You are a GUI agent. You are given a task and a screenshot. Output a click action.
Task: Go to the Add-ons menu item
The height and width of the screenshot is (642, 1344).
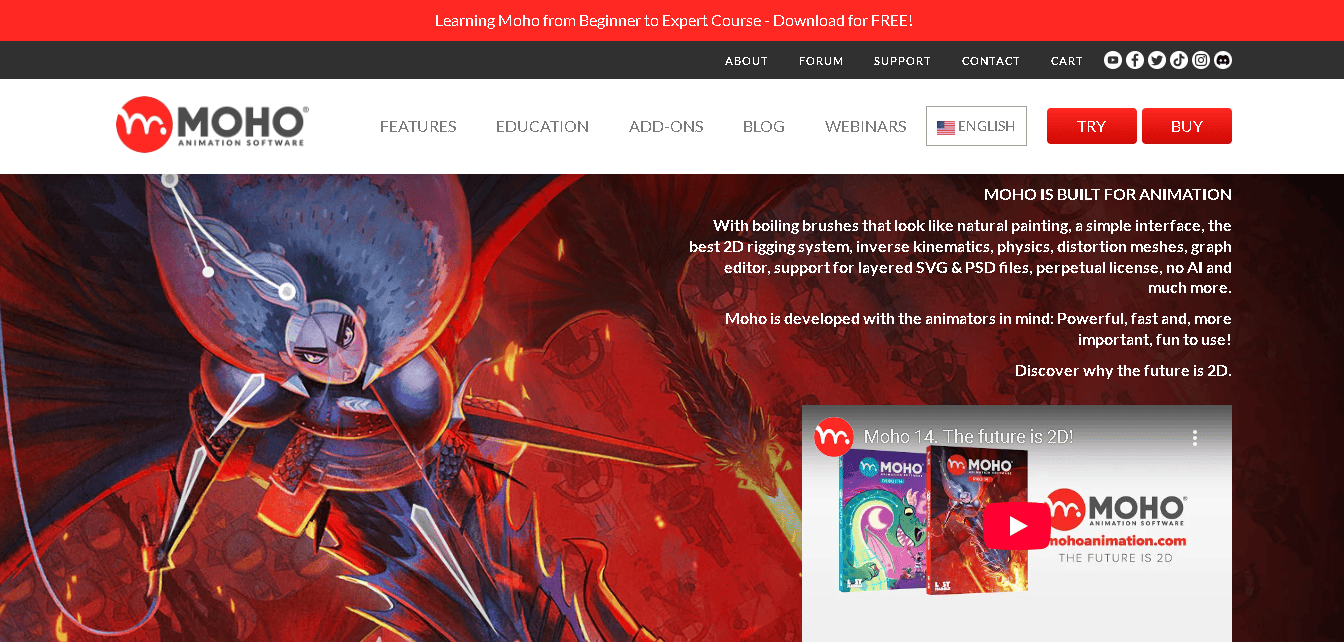tap(666, 126)
